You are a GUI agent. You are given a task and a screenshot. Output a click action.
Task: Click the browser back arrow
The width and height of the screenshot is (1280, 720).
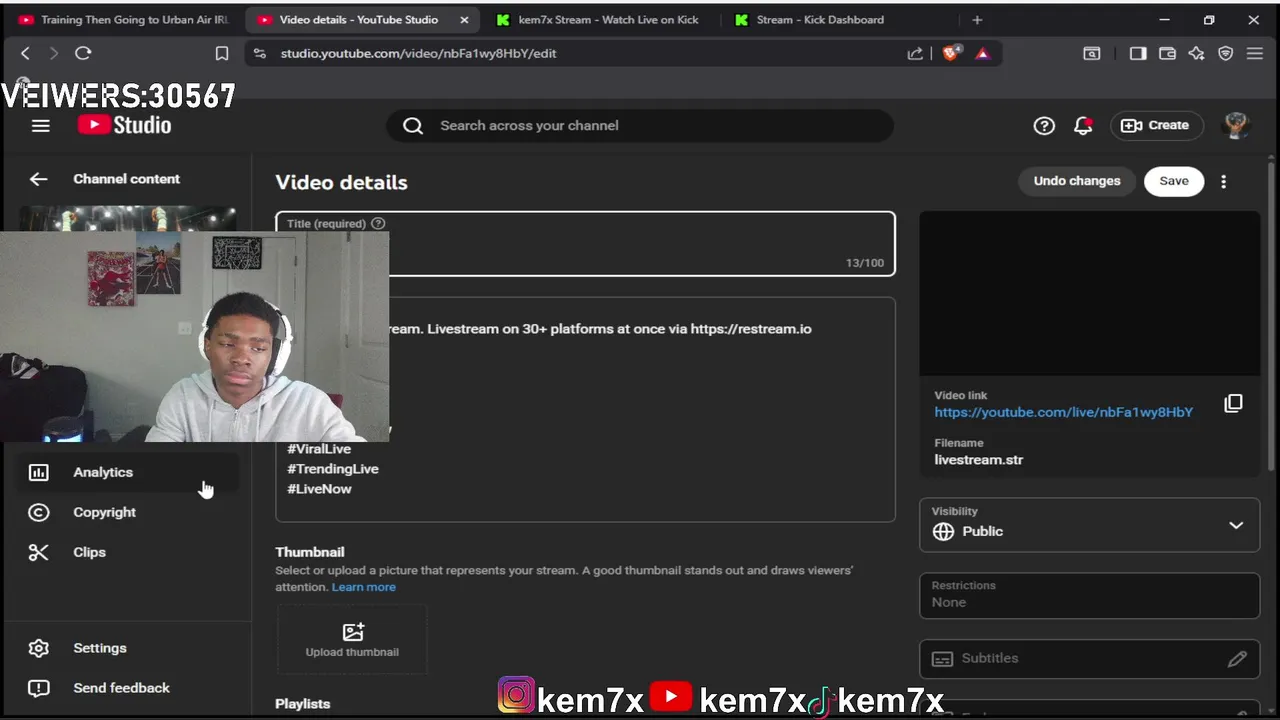[26, 53]
